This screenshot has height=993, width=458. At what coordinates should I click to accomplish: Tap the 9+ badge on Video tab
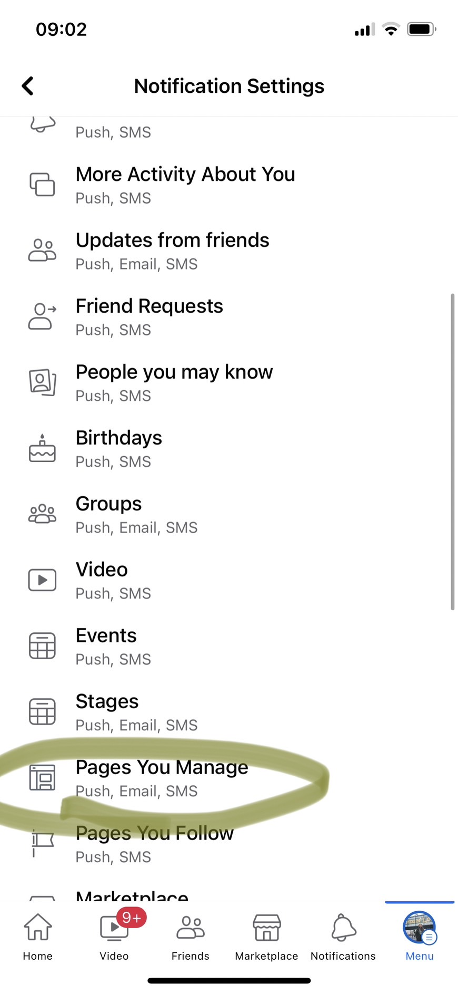[131, 918]
